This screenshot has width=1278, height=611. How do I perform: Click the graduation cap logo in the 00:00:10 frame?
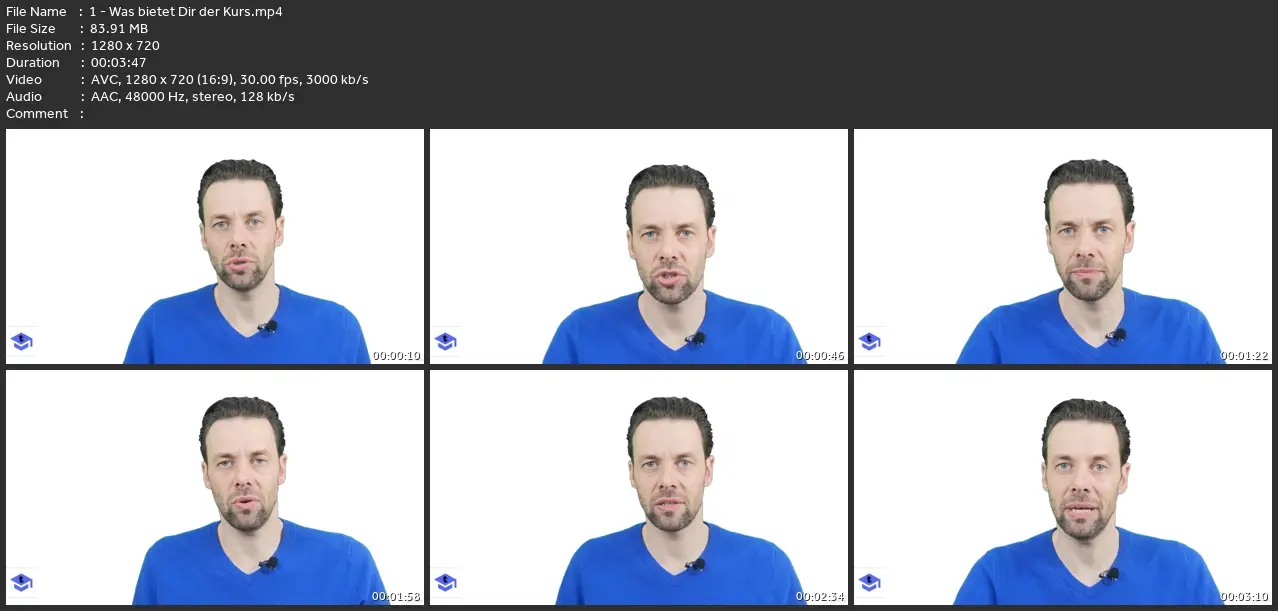(22, 342)
